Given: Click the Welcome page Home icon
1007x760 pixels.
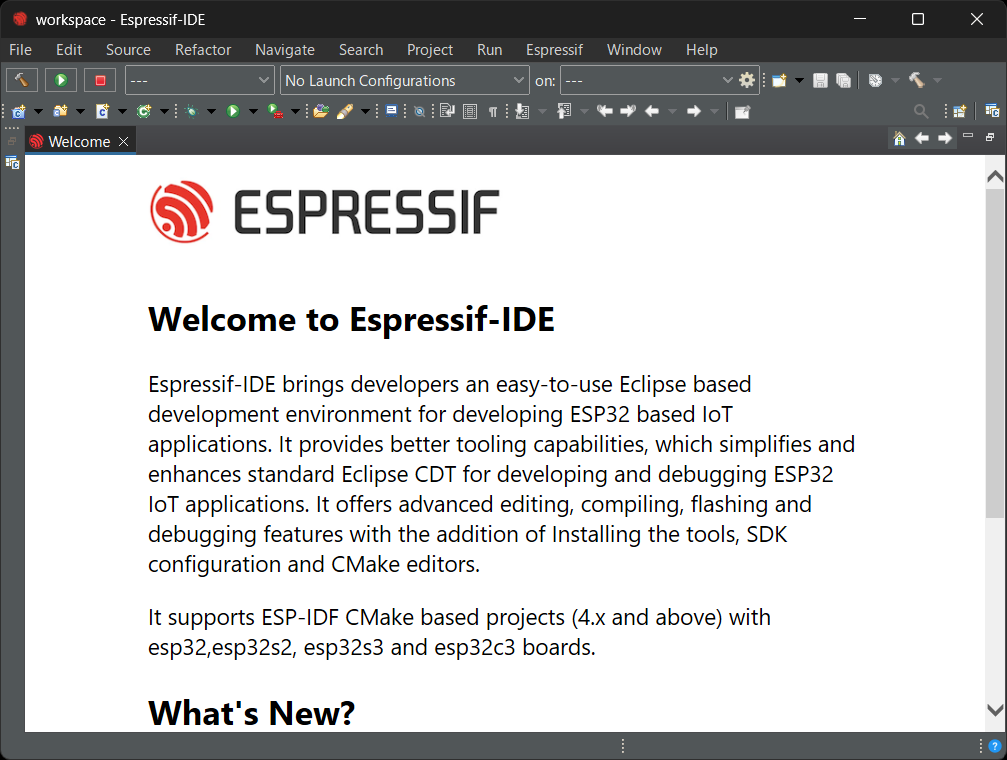Looking at the screenshot, I should pos(899,138).
